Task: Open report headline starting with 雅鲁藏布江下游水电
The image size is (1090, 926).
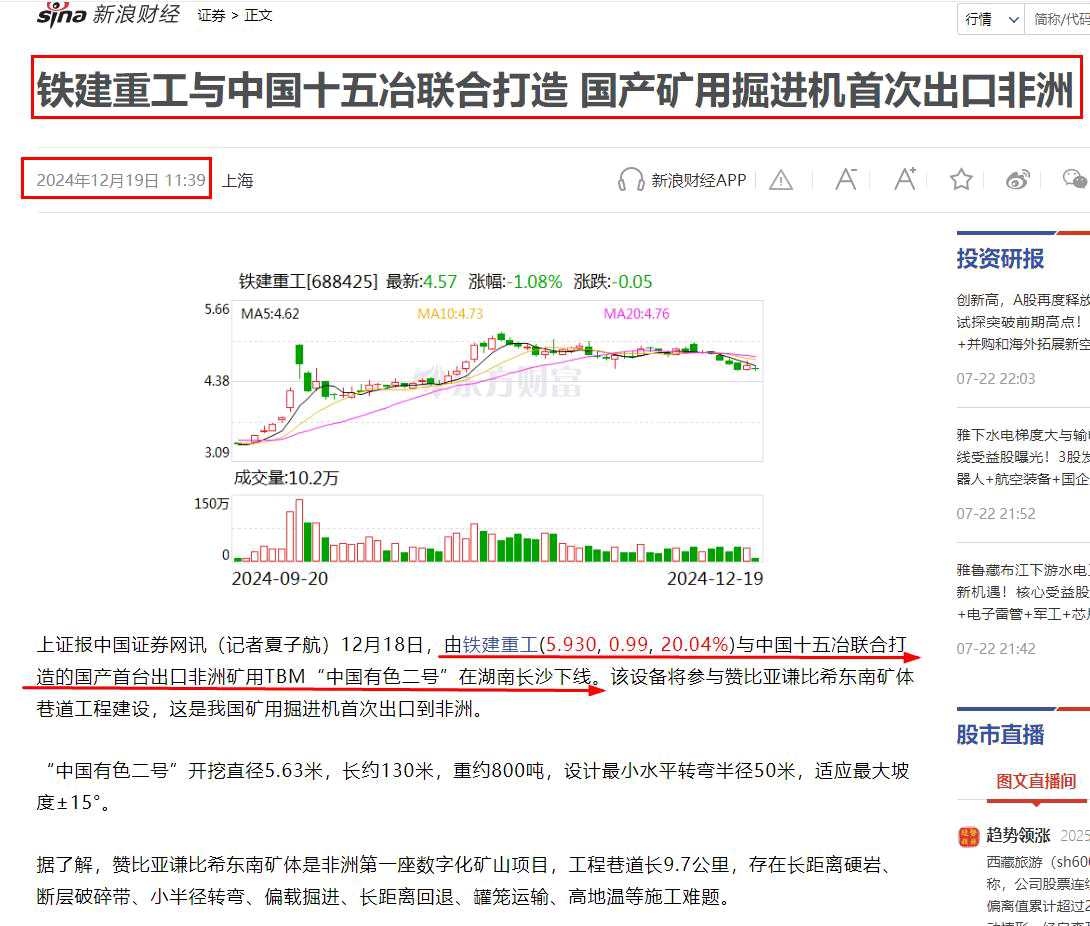Action: pyautogui.click(x=1023, y=592)
